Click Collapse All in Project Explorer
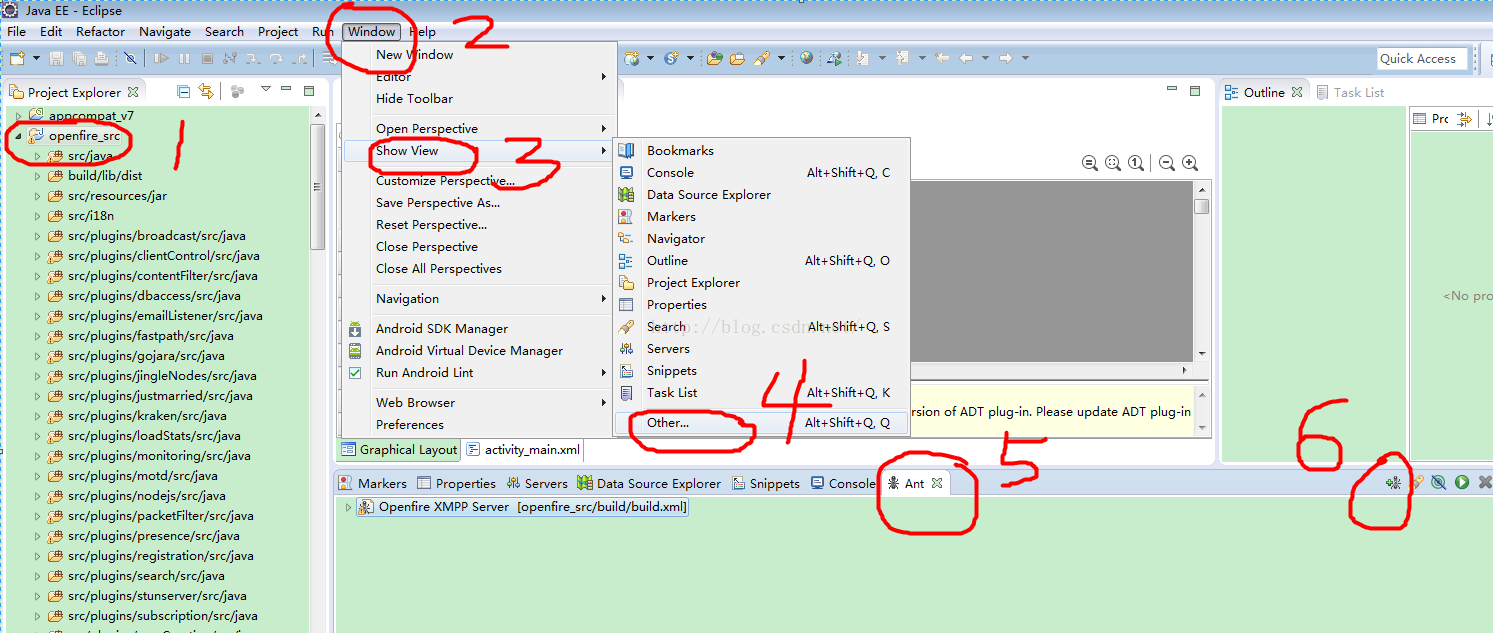 tap(183, 92)
